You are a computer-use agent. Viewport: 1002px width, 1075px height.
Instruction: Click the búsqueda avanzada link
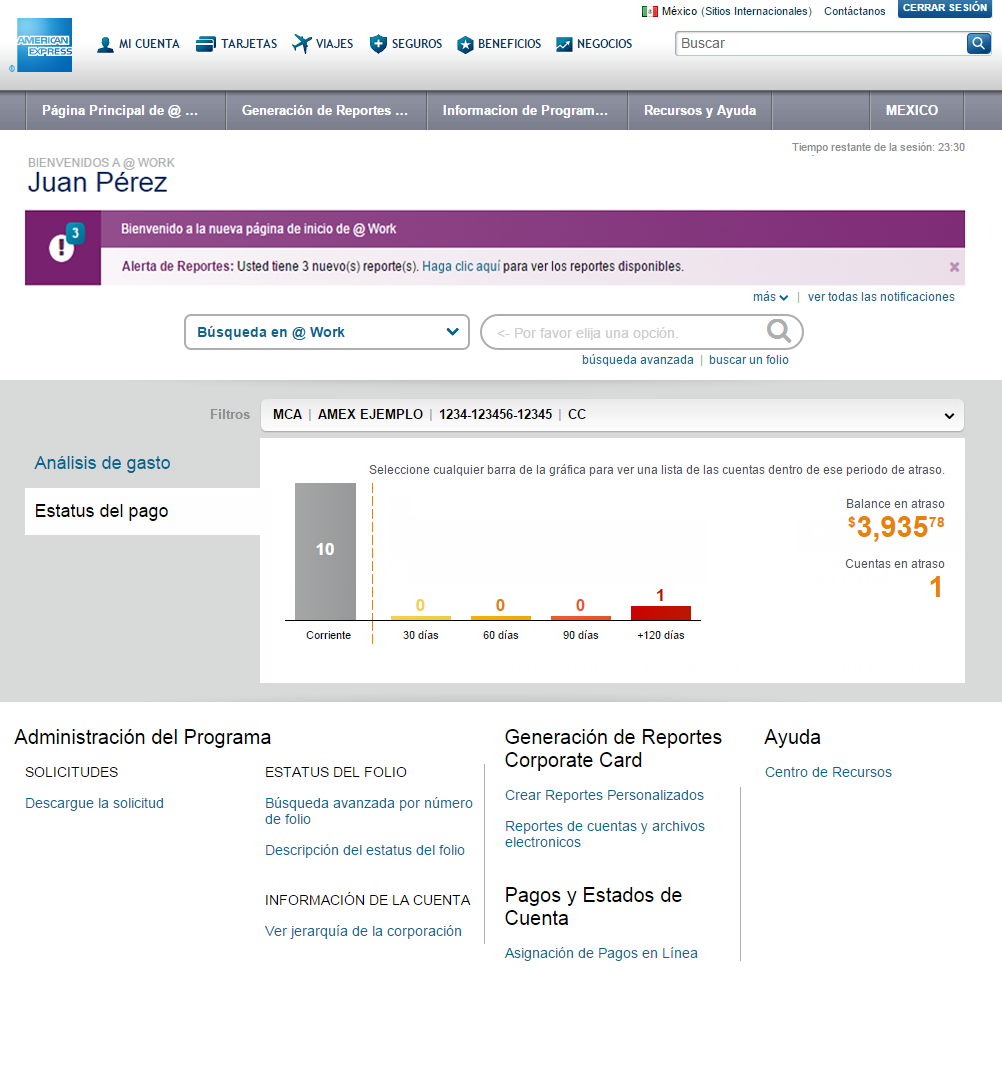point(637,360)
